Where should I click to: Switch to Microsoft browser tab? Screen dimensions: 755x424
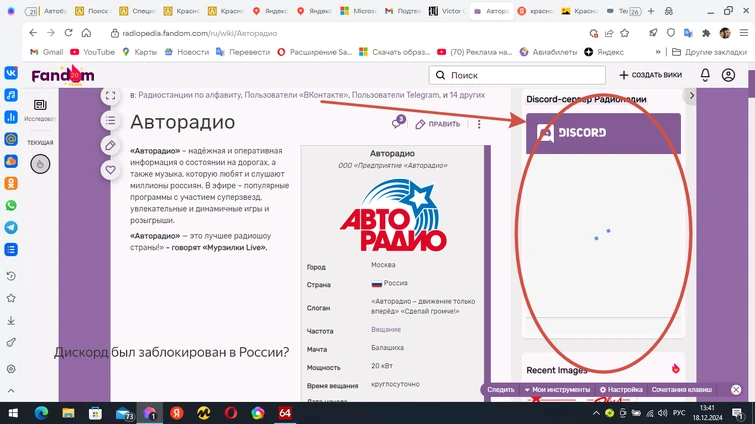click(357, 11)
